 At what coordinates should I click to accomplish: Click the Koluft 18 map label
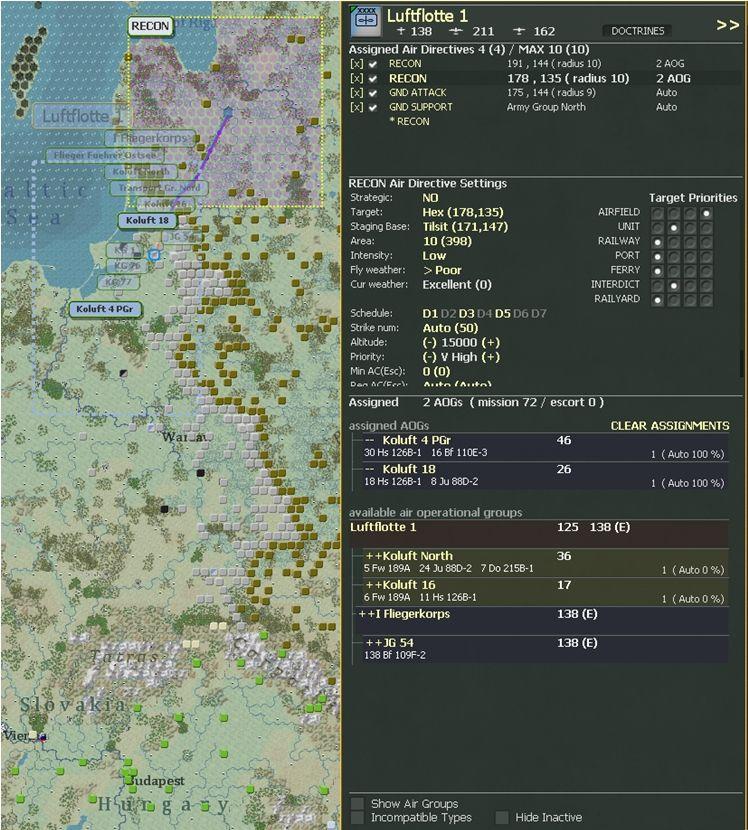point(147,220)
